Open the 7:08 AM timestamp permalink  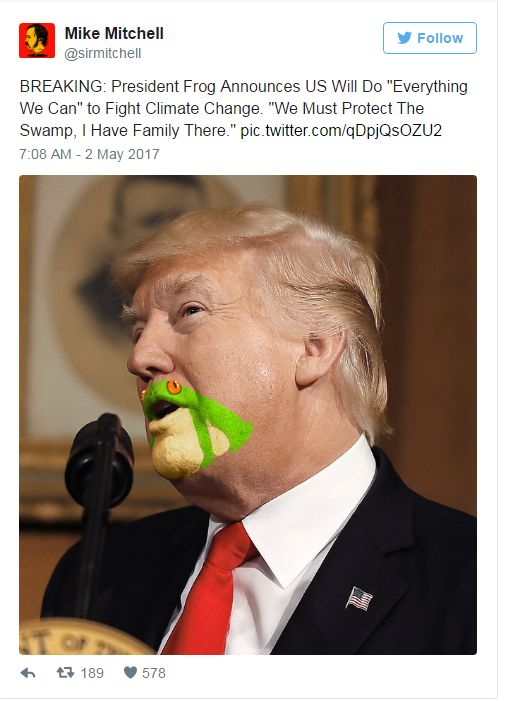pos(45,154)
